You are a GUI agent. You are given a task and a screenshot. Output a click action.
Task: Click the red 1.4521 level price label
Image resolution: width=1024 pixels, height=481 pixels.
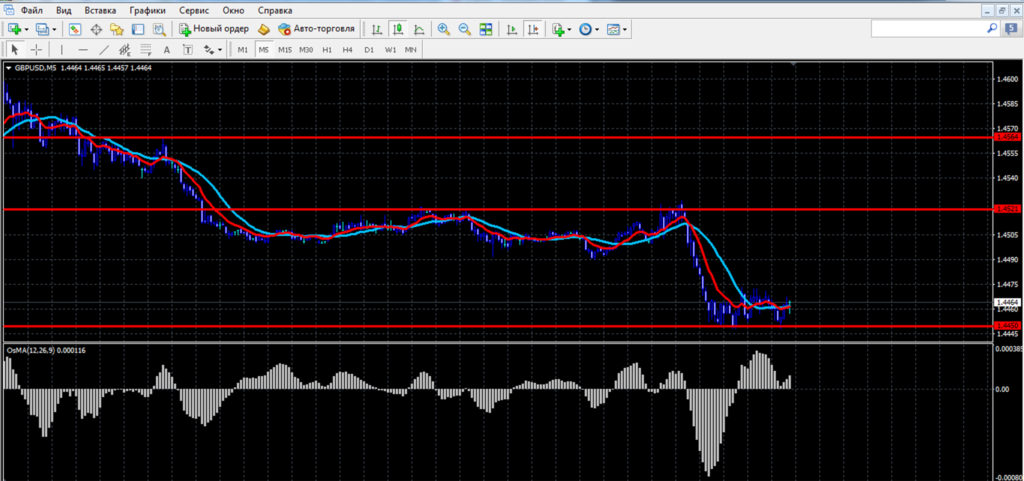(x=1006, y=209)
